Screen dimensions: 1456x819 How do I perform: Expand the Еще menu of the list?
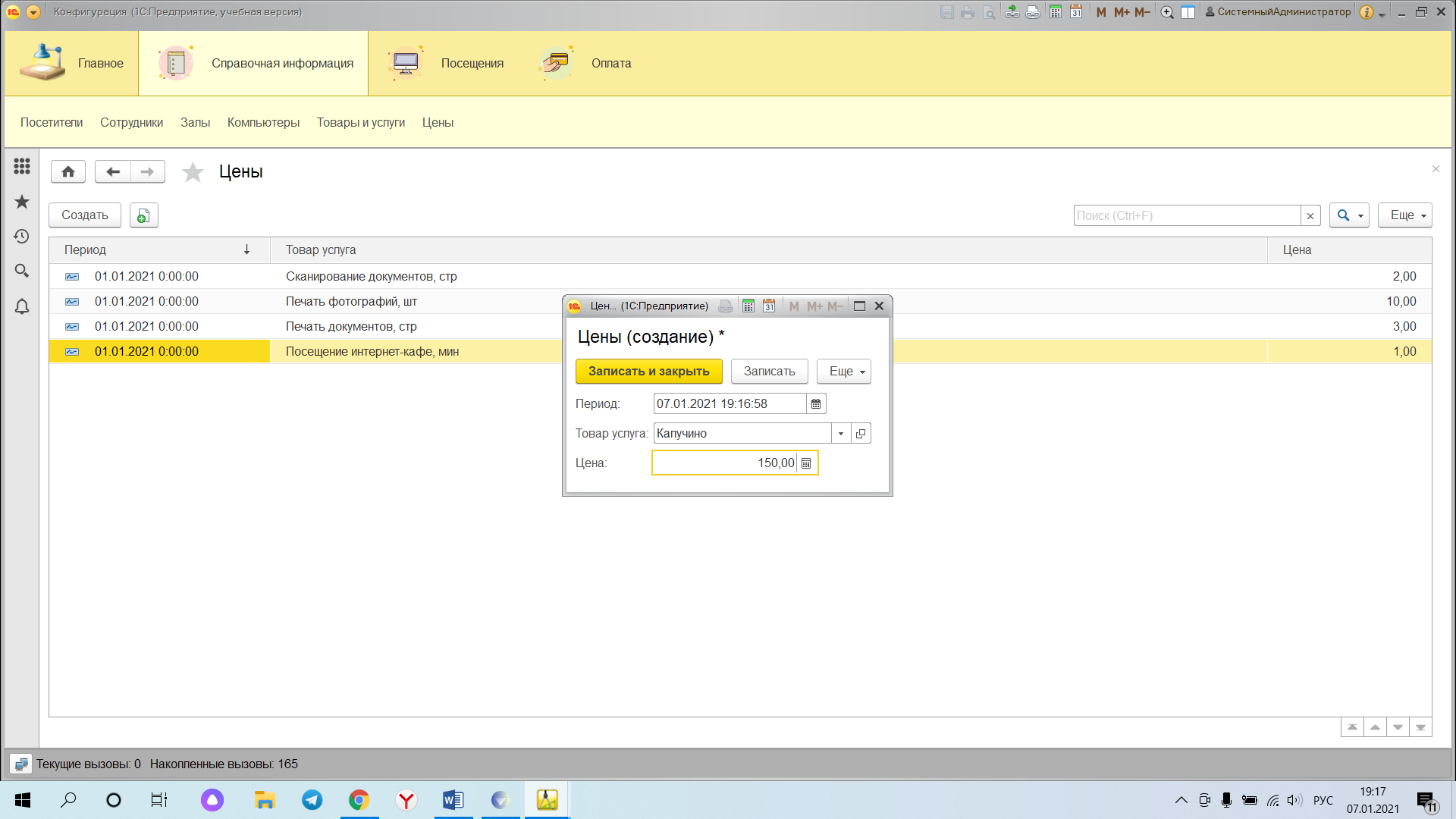[x=1405, y=215]
